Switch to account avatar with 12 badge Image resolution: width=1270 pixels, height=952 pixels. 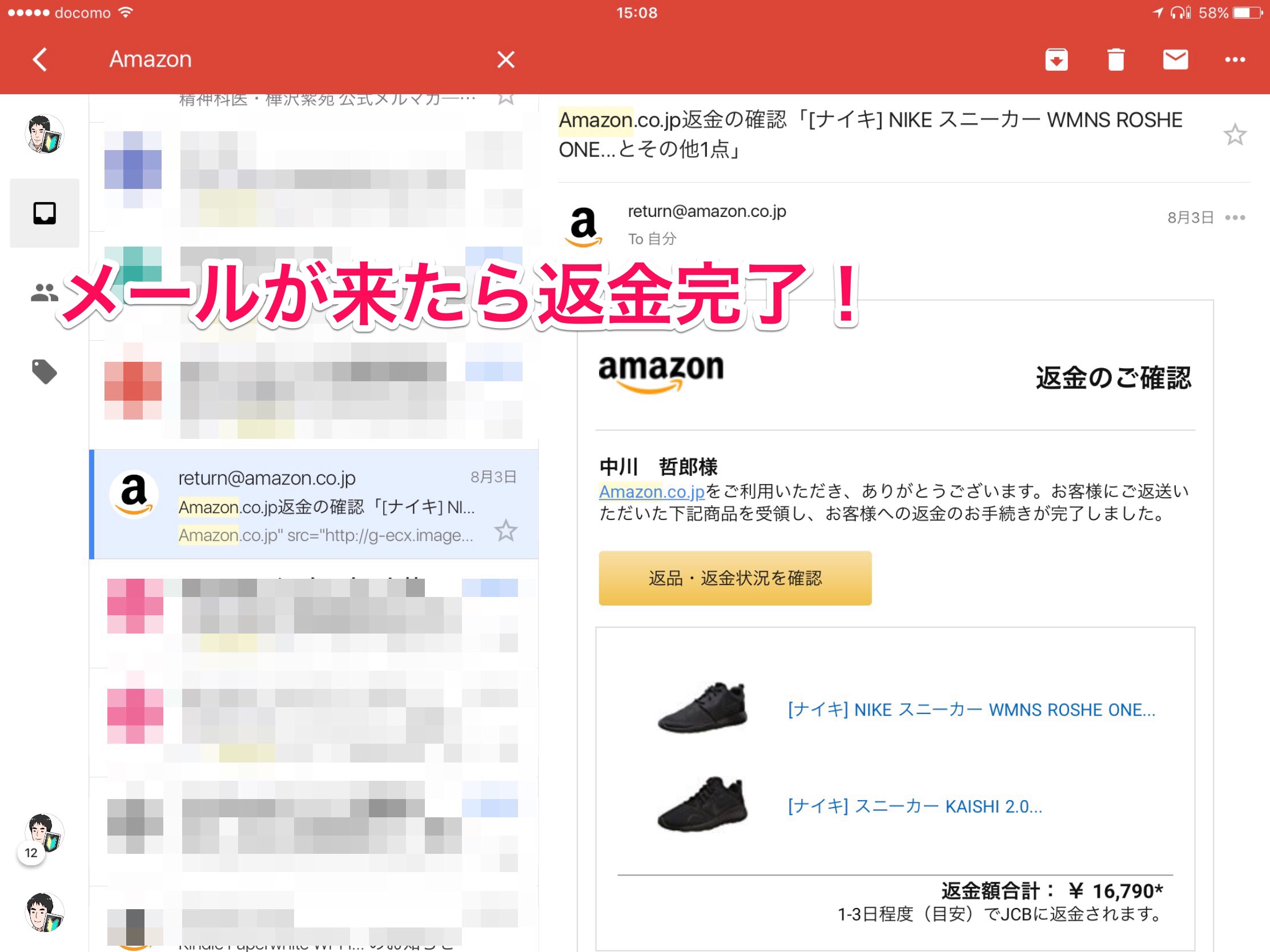(45, 833)
